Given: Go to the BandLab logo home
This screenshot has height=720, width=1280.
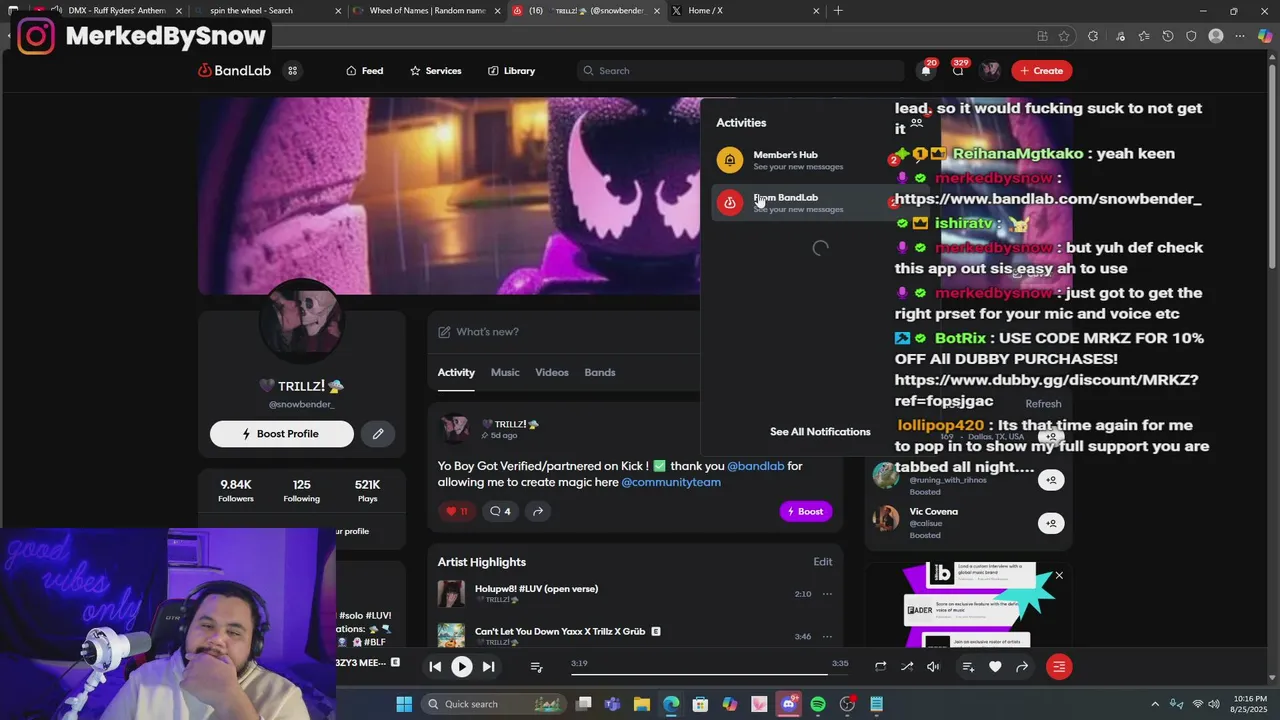Looking at the screenshot, I should pos(235,71).
